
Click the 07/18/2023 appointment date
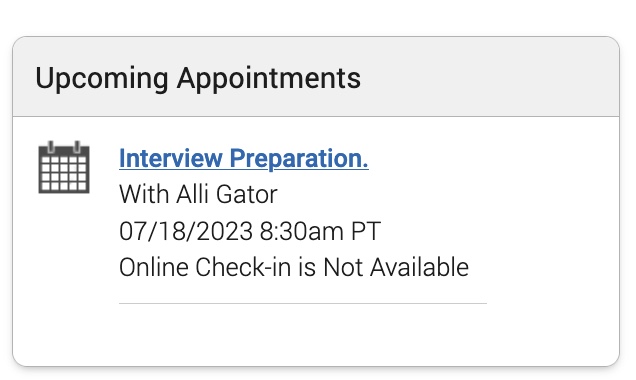186,231
